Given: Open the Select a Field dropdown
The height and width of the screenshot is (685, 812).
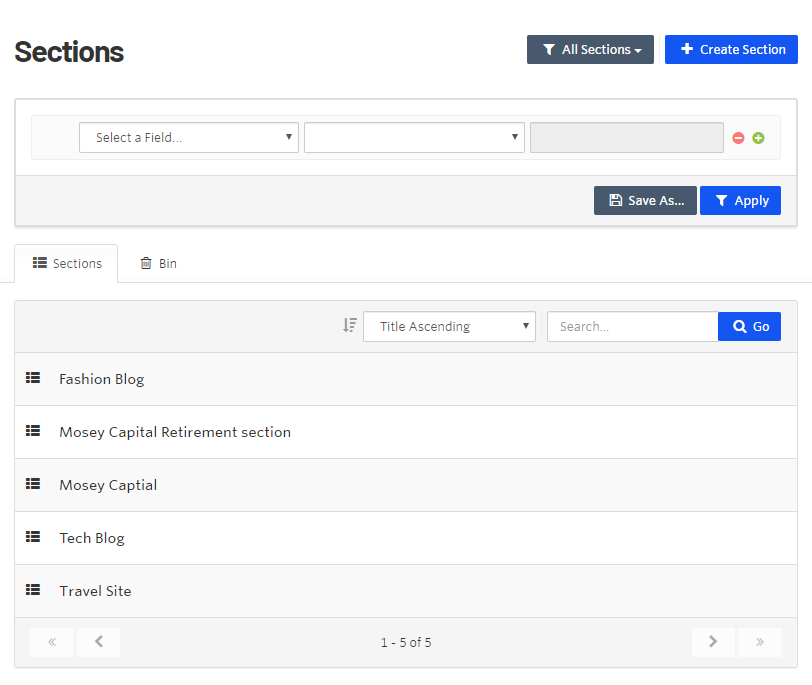Looking at the screenshot, I should click(189, 138).
